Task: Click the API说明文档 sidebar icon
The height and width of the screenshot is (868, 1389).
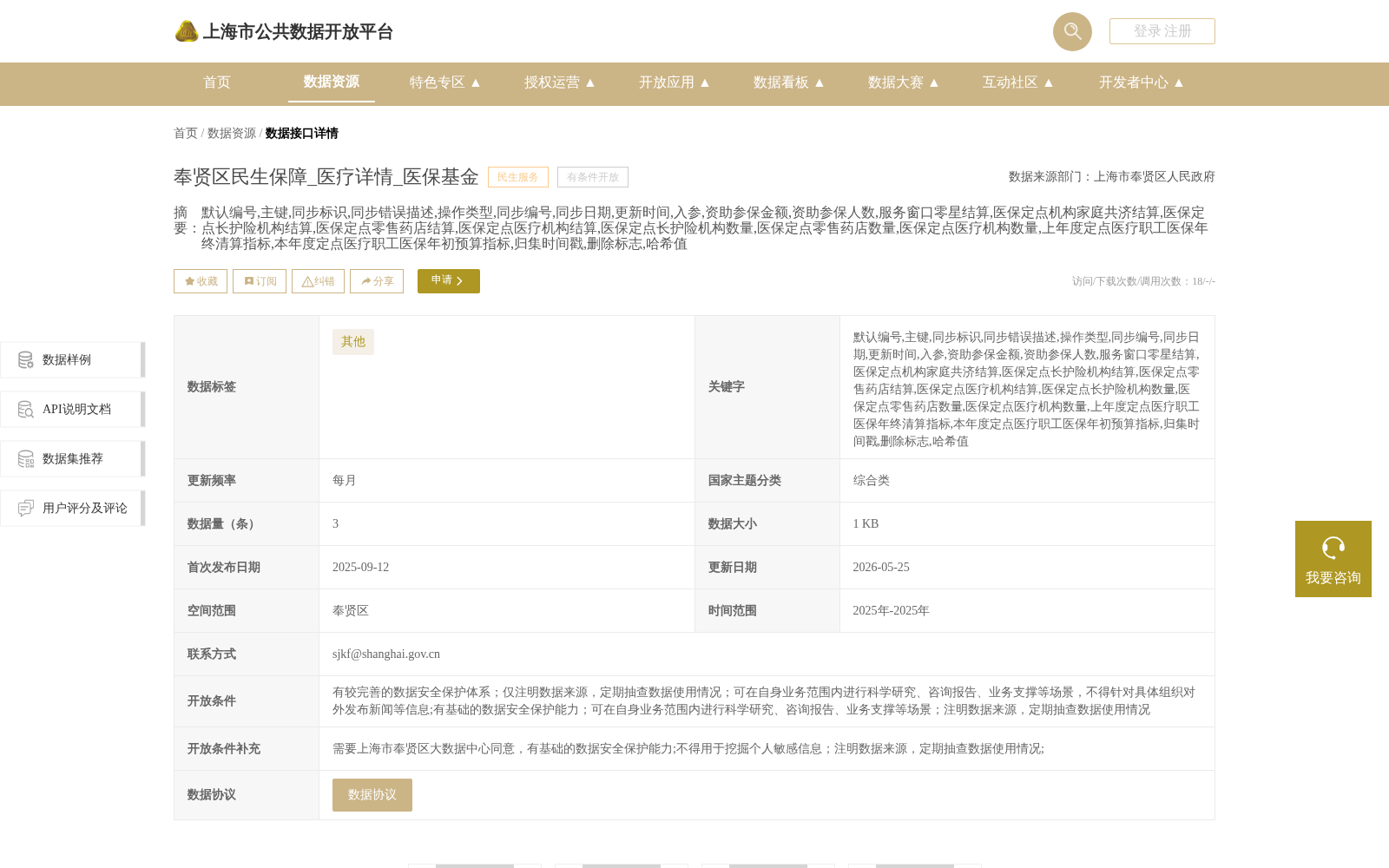Action: (x=26, y=409)
